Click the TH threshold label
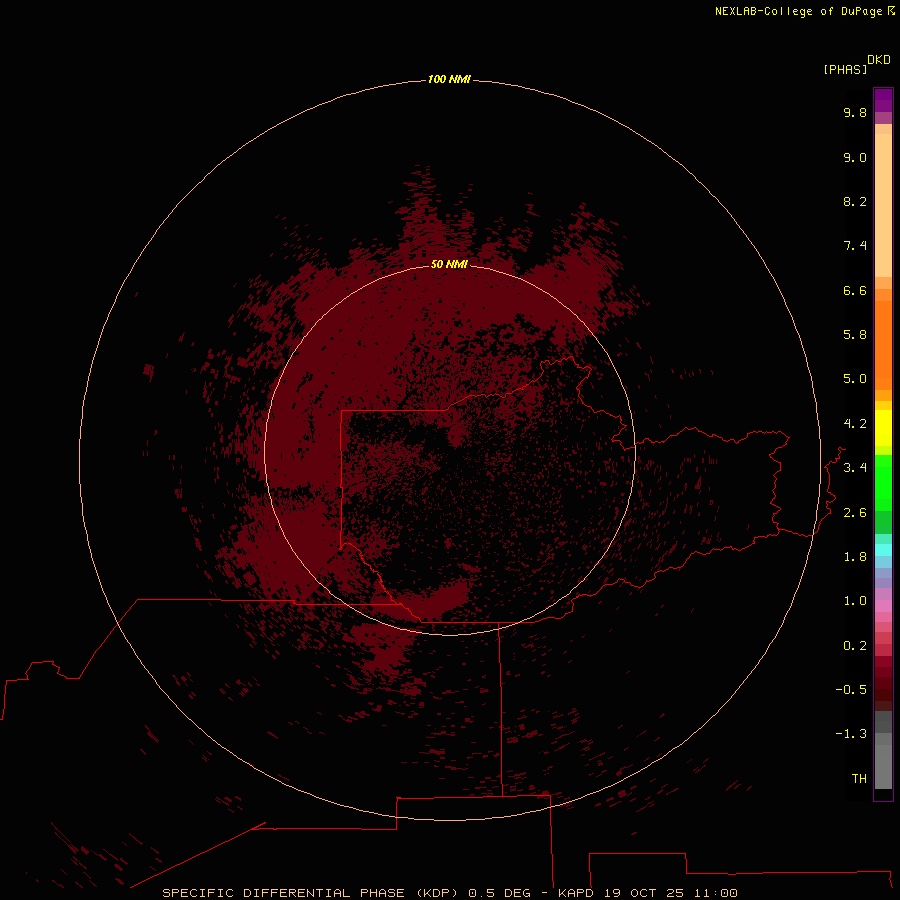 coord(859,779)
